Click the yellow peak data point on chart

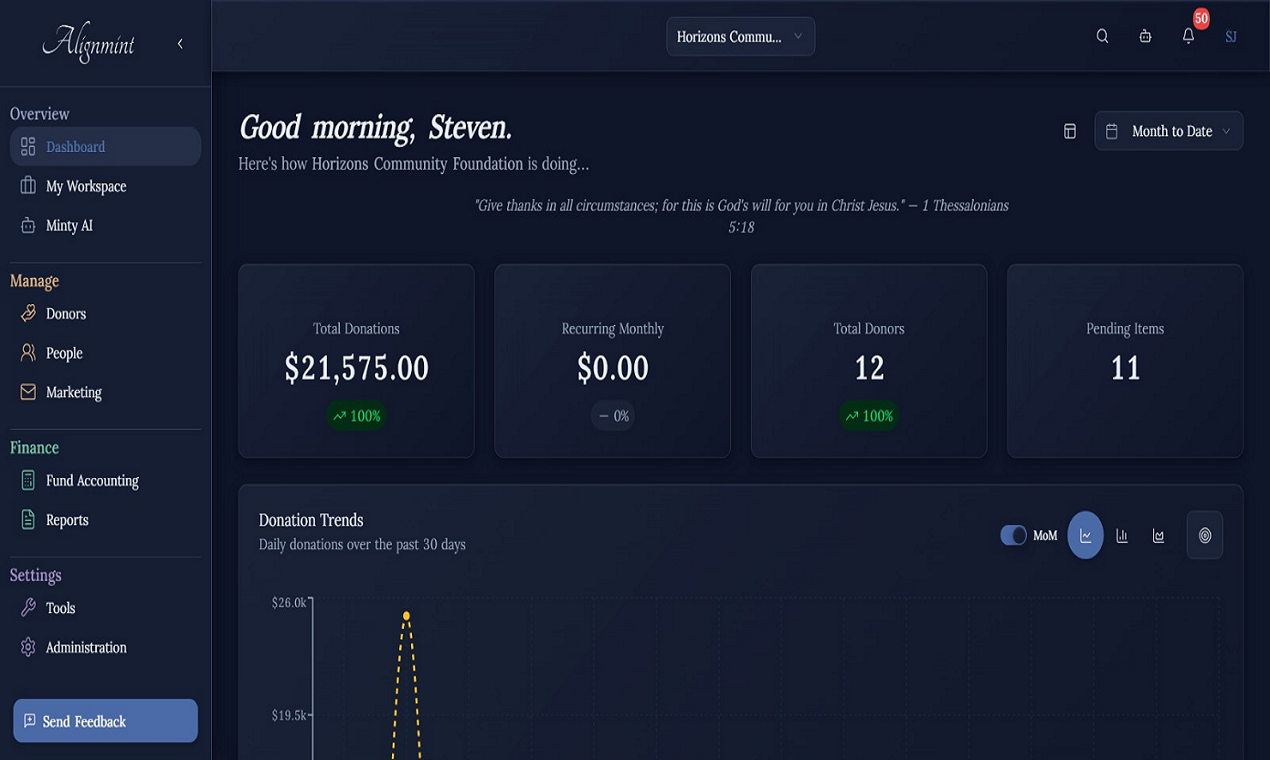tap(406, 616)
